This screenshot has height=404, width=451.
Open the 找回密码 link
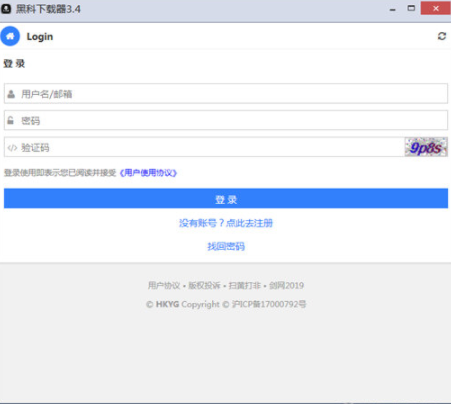click(x=226, y=246)
